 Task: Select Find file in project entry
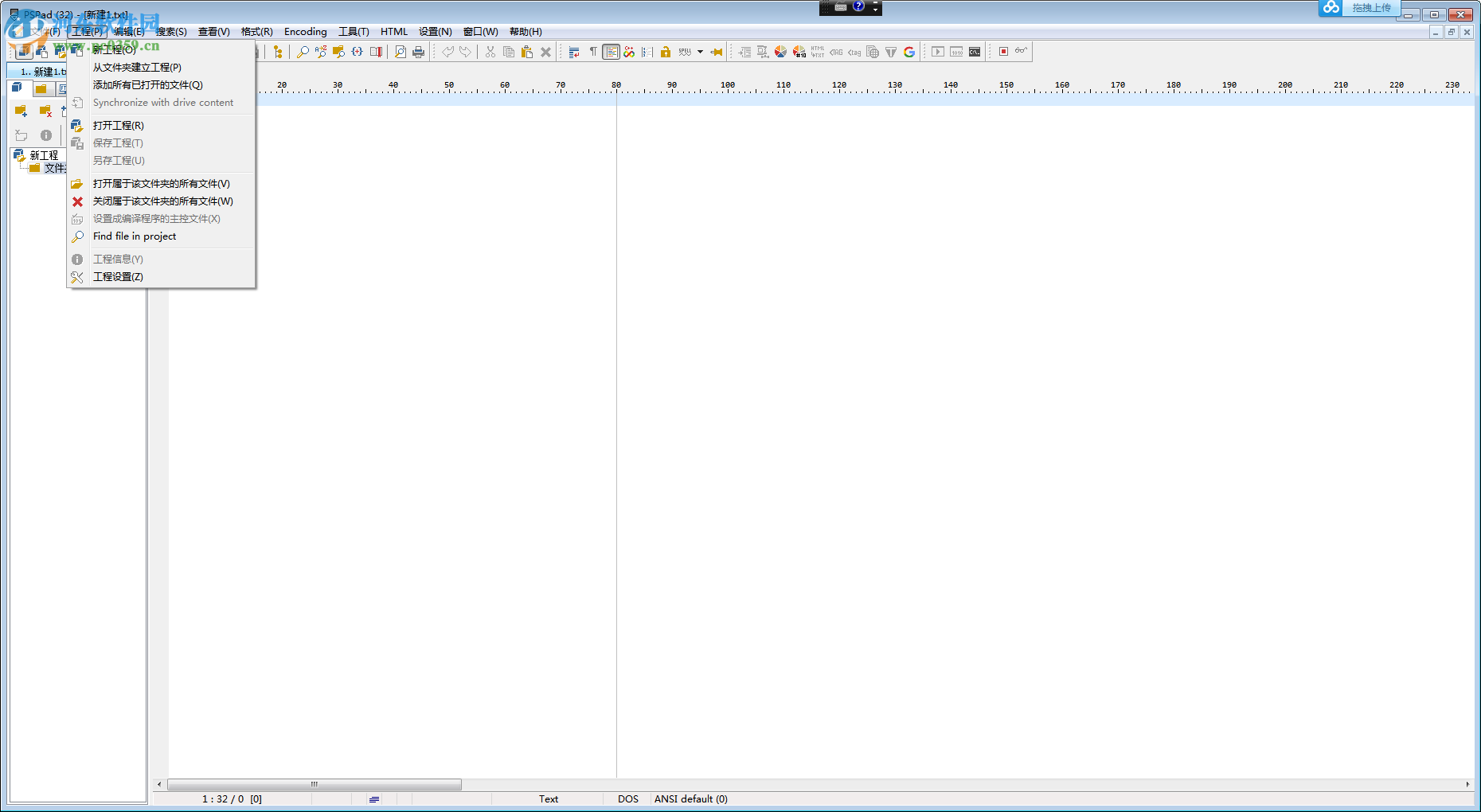coord(161,236)
